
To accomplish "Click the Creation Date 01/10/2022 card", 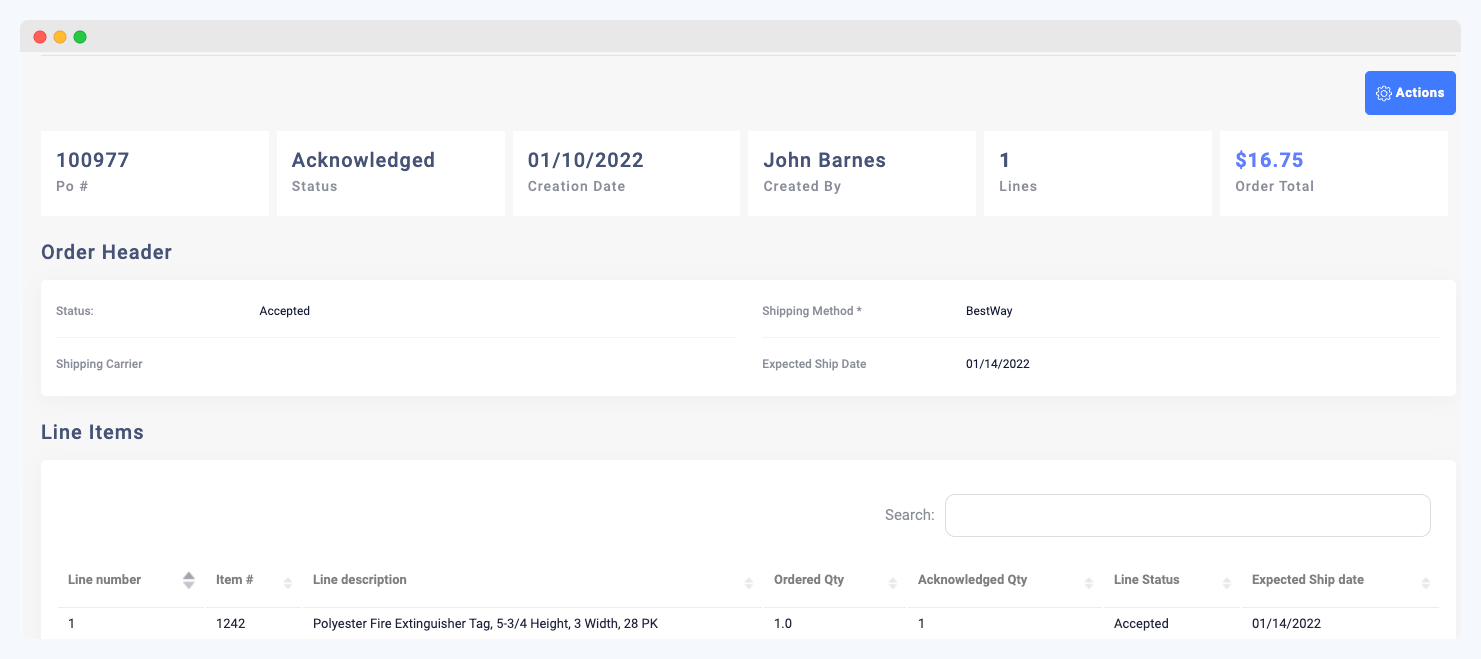I will (626, 172).
